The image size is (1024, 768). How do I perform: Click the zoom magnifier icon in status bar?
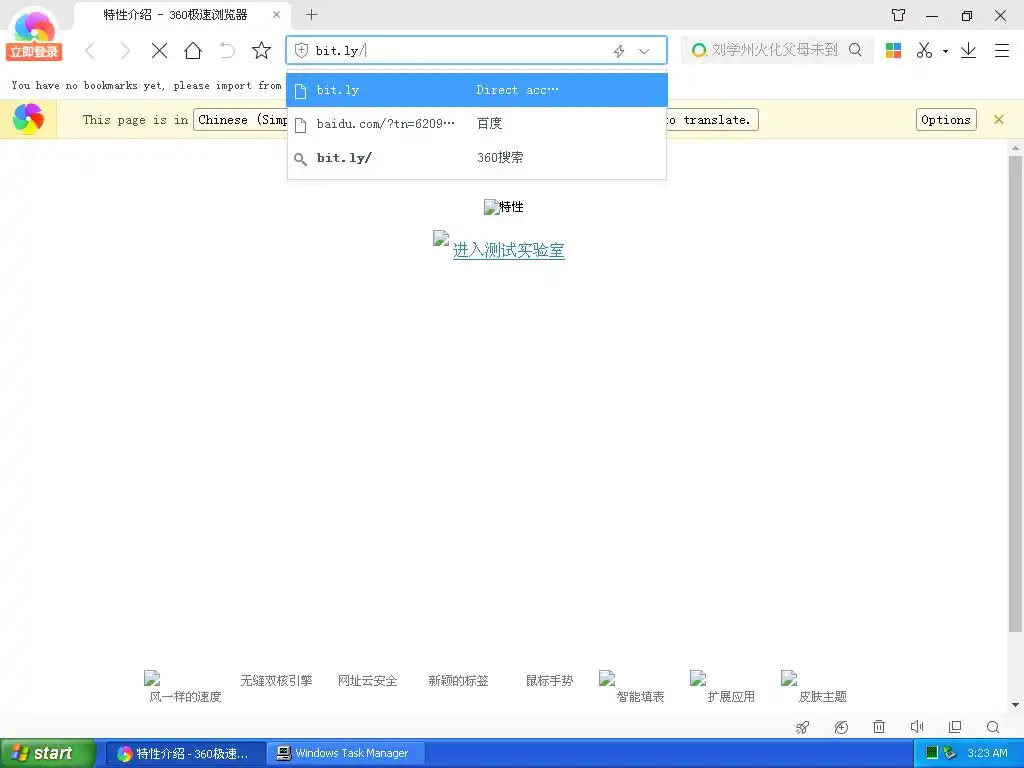pyautogui.click(x=993, y=727)
